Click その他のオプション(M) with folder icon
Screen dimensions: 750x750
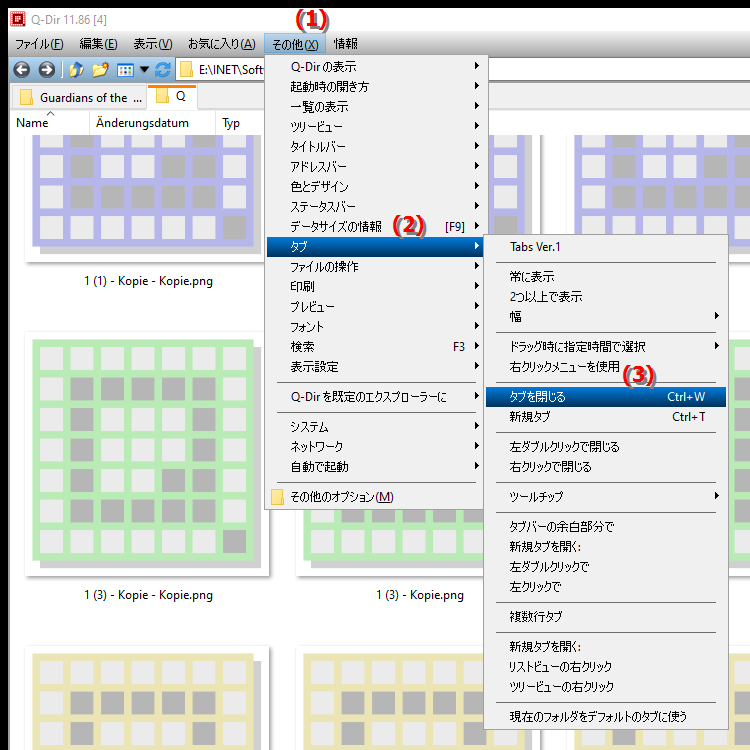(375, 497)
